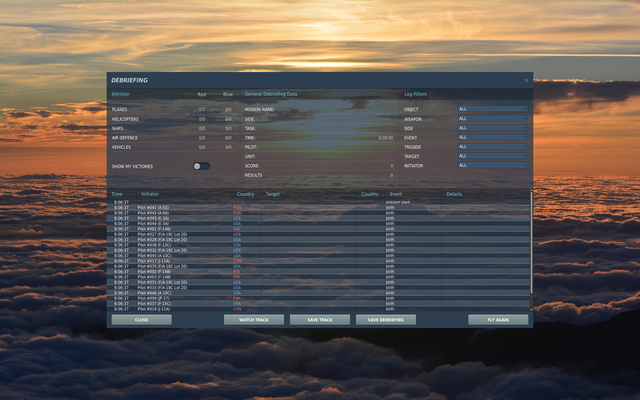640x400 pixels.
Task: Select the Pilot #043 (E-3A) log row
Action: [x=318, y=218]
